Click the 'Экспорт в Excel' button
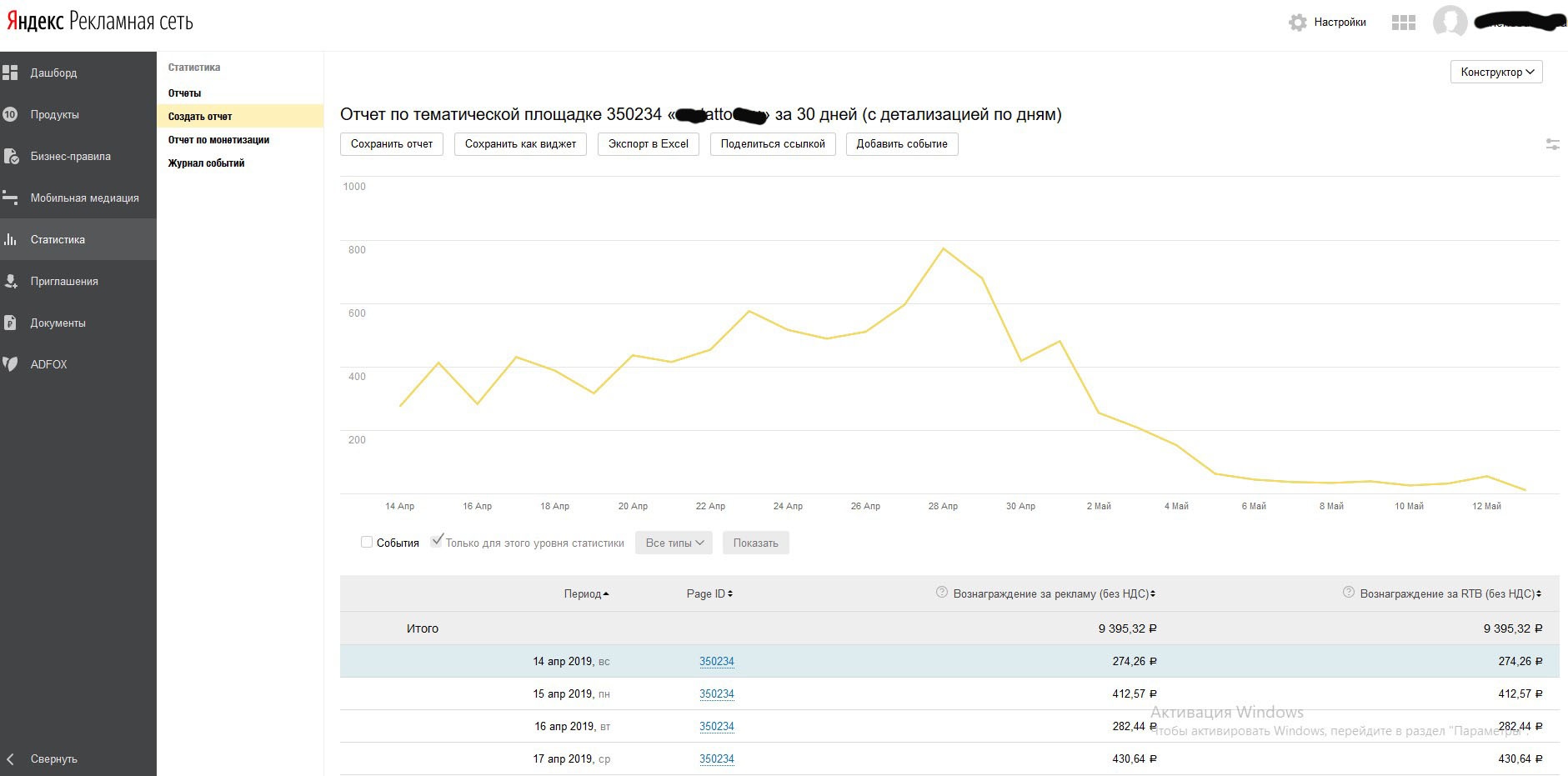 (648, 144)
